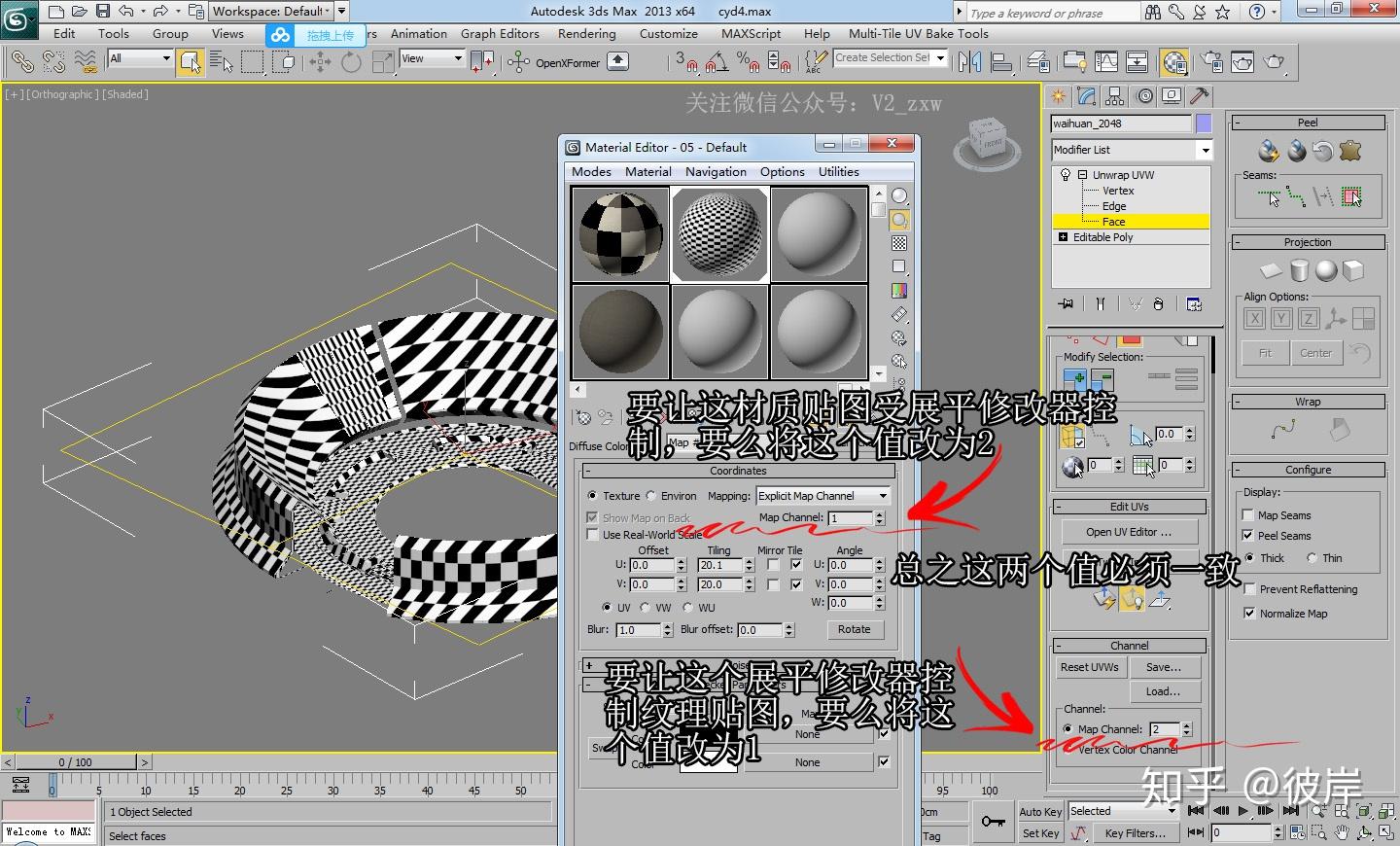Select the Rotate tool in main toolbar
1400x846 pixels.
(x=351, y=62)
